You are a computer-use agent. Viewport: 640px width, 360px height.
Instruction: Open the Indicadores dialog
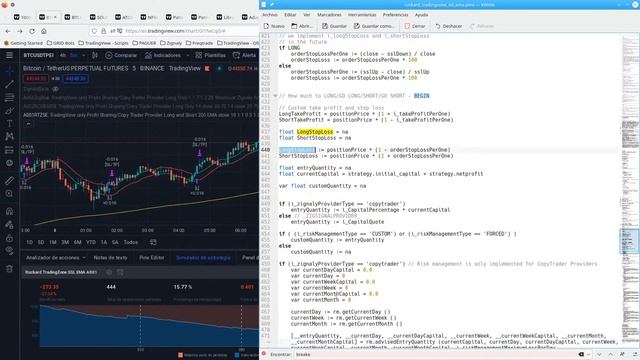162,55
